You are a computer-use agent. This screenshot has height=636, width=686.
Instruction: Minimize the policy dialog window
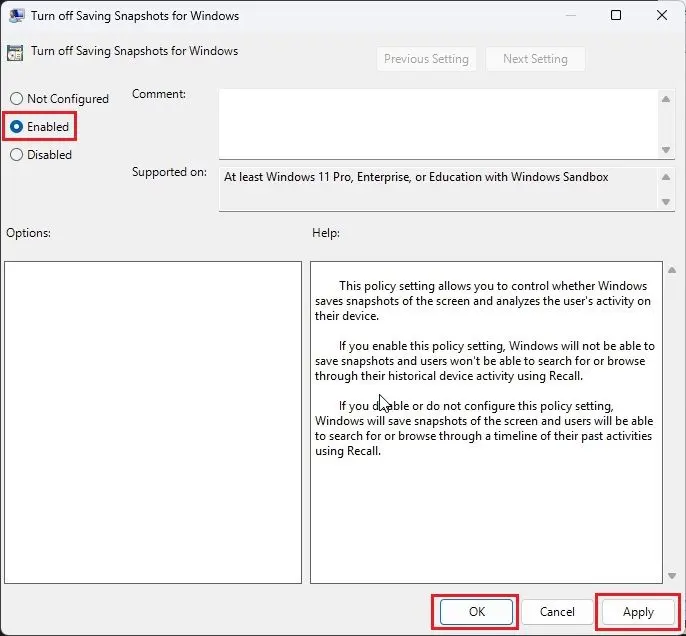(x=570, y=15)
